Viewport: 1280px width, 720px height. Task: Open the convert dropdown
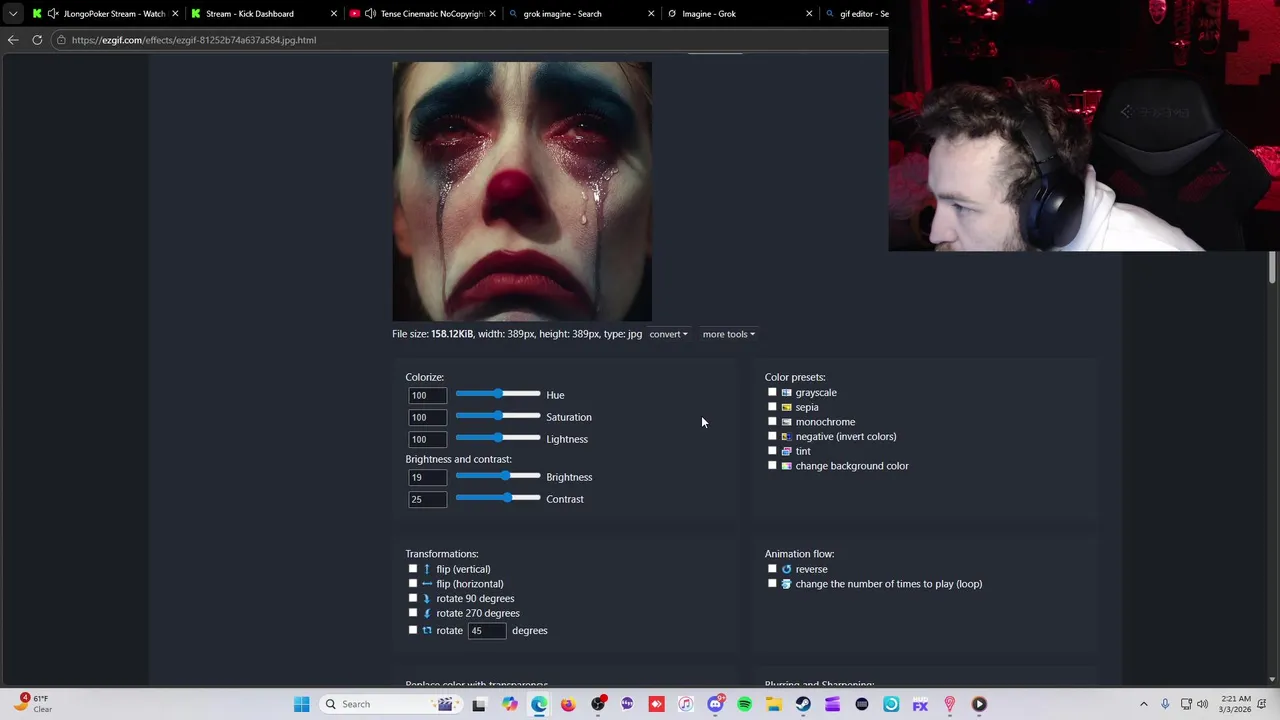(x=668, y=334)
